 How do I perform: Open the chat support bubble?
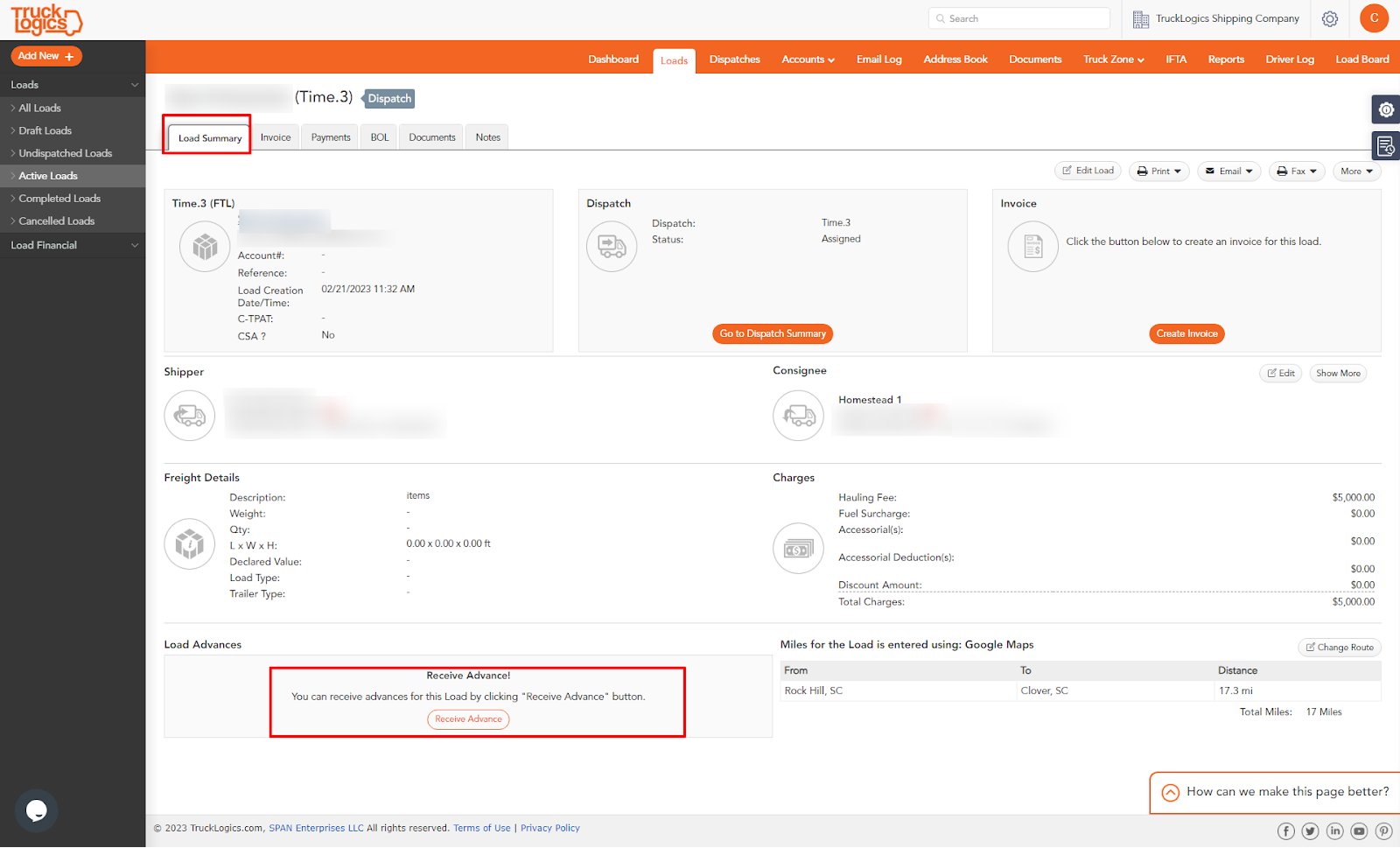point(36,810)
